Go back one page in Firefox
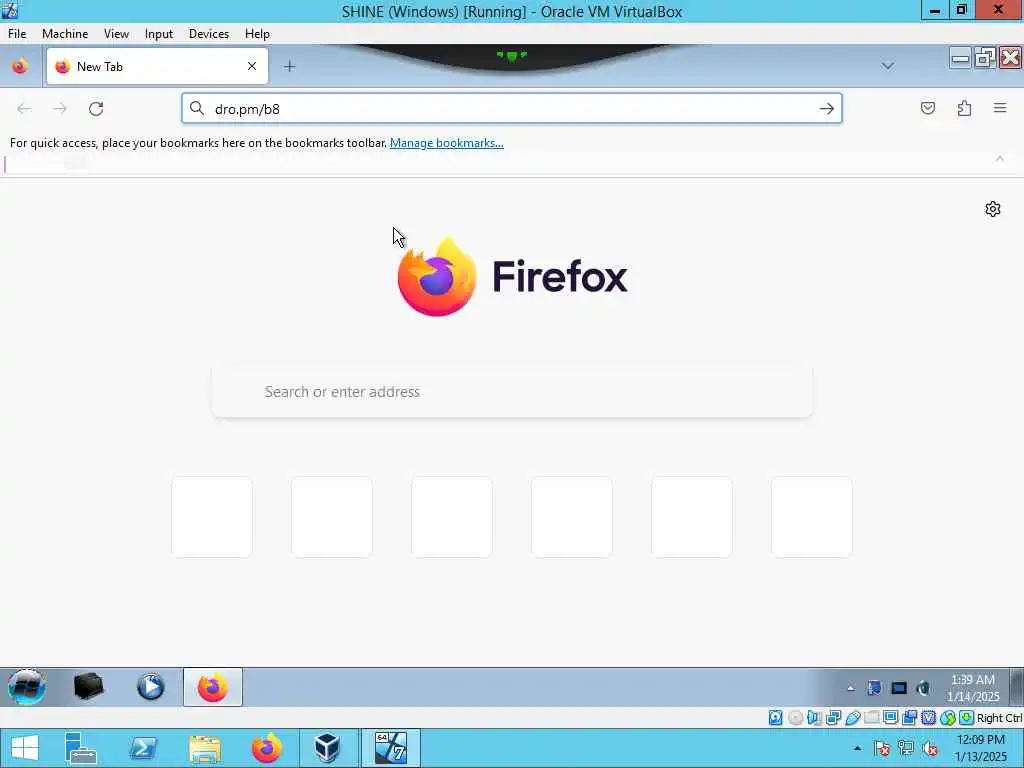 pos(24,108)
